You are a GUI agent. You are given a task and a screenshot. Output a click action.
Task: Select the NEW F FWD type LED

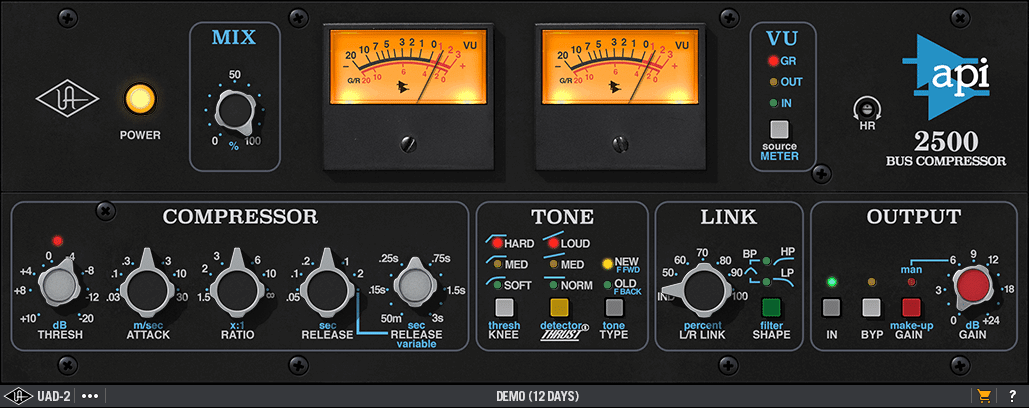point(608,264)
